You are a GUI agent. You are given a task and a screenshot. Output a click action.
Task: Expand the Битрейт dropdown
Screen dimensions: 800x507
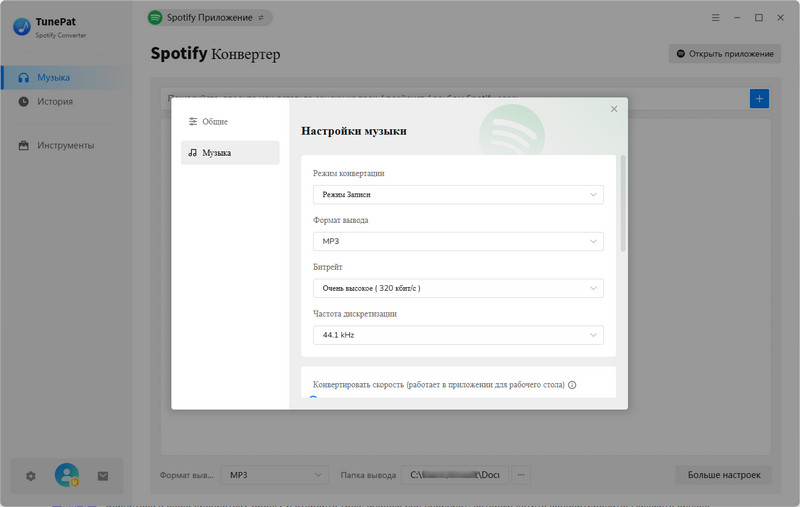458,288
